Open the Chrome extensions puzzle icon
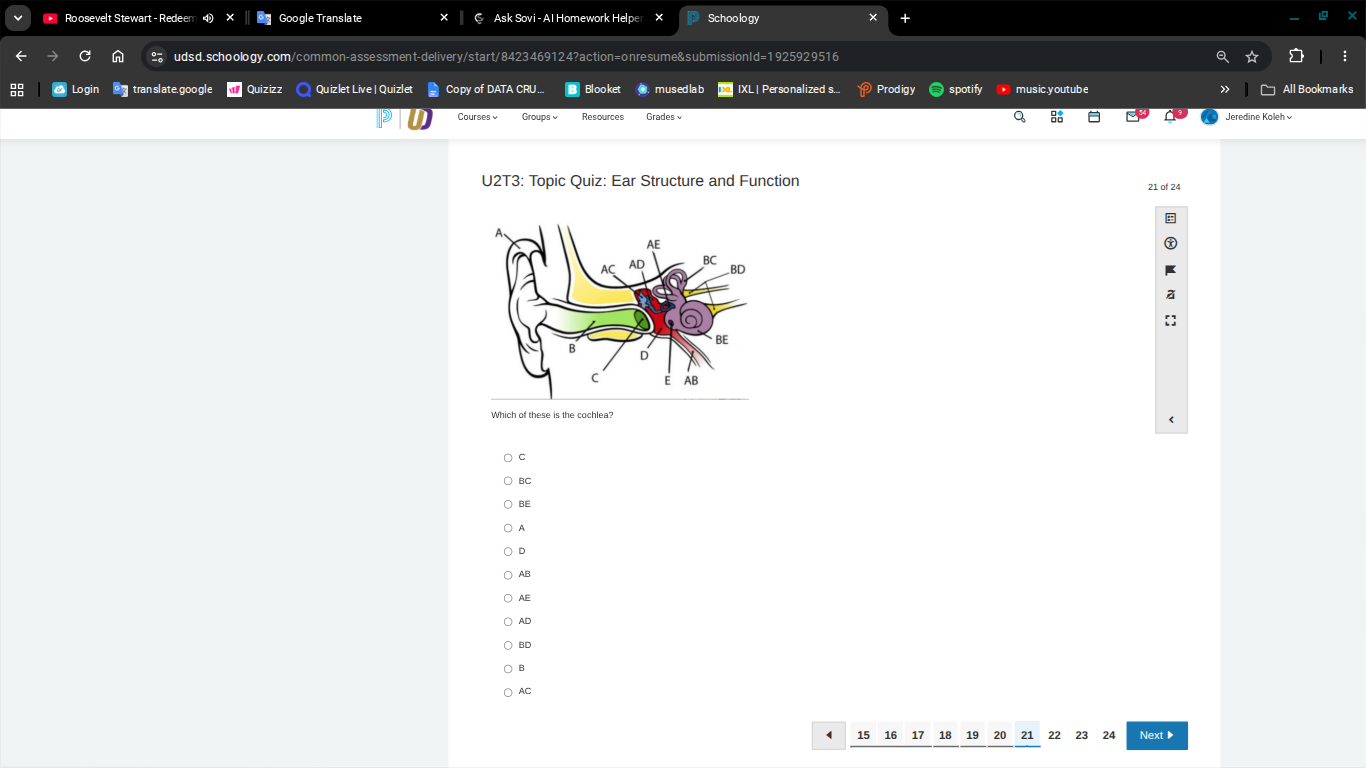 click(x=1296, y=56)
